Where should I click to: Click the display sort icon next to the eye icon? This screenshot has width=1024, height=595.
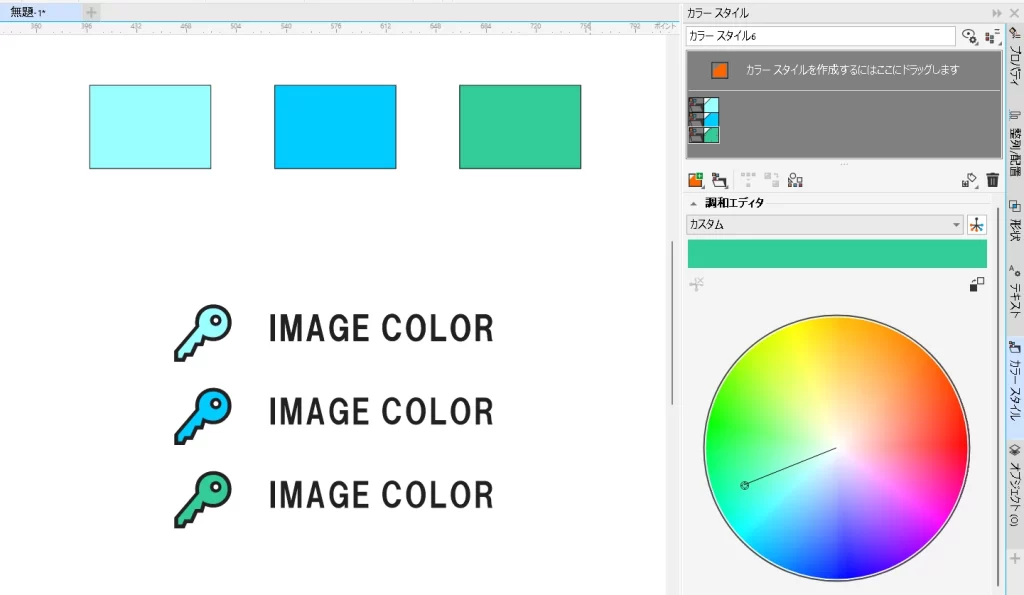tap(990, 36)
